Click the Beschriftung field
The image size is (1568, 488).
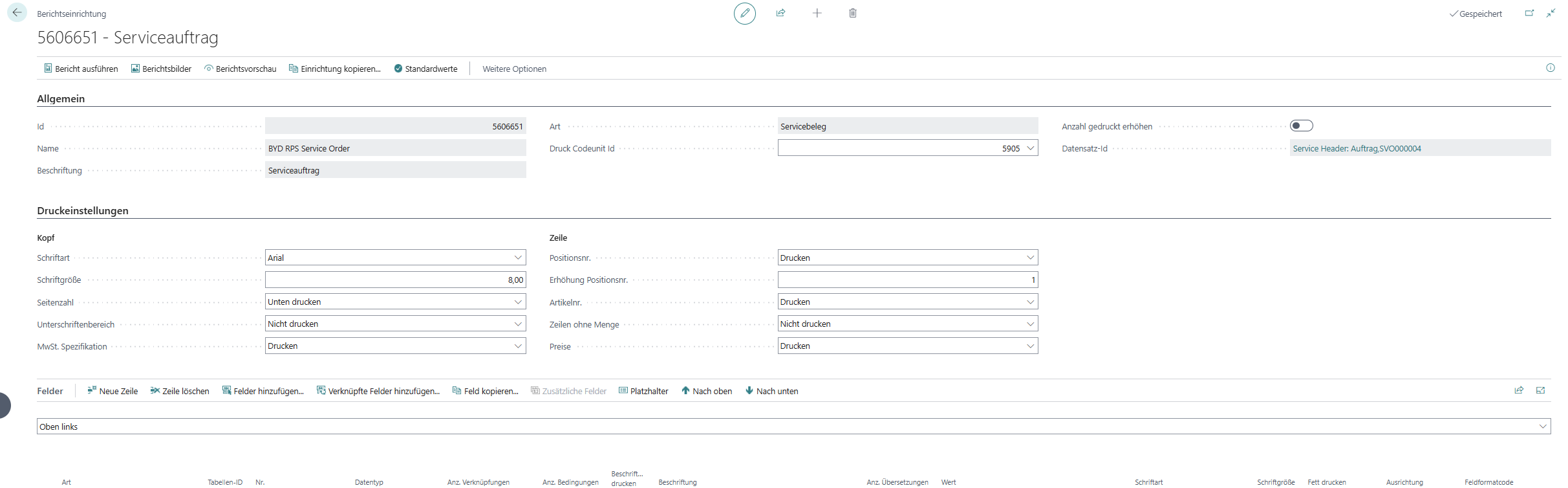point(395,170)
